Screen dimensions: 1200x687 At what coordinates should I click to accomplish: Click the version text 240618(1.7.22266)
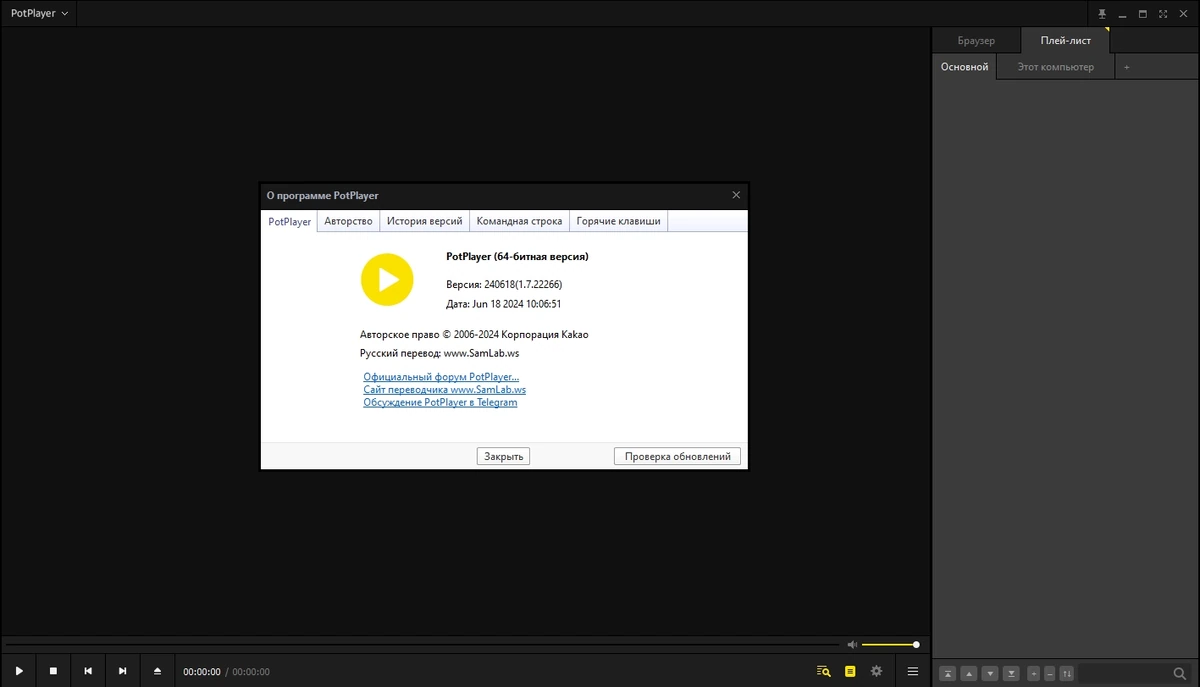point(525,284)
